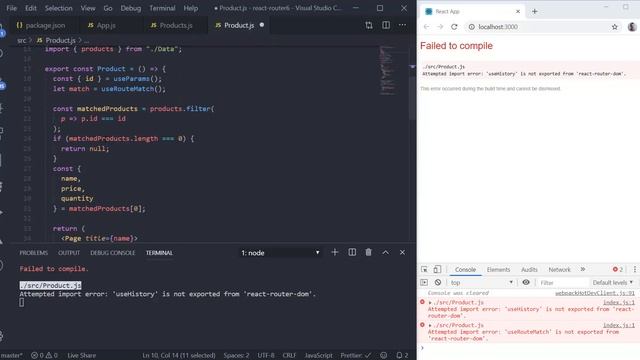Open notifications bell in status bar
Viewport: 640px width, 360px height.
402,356
